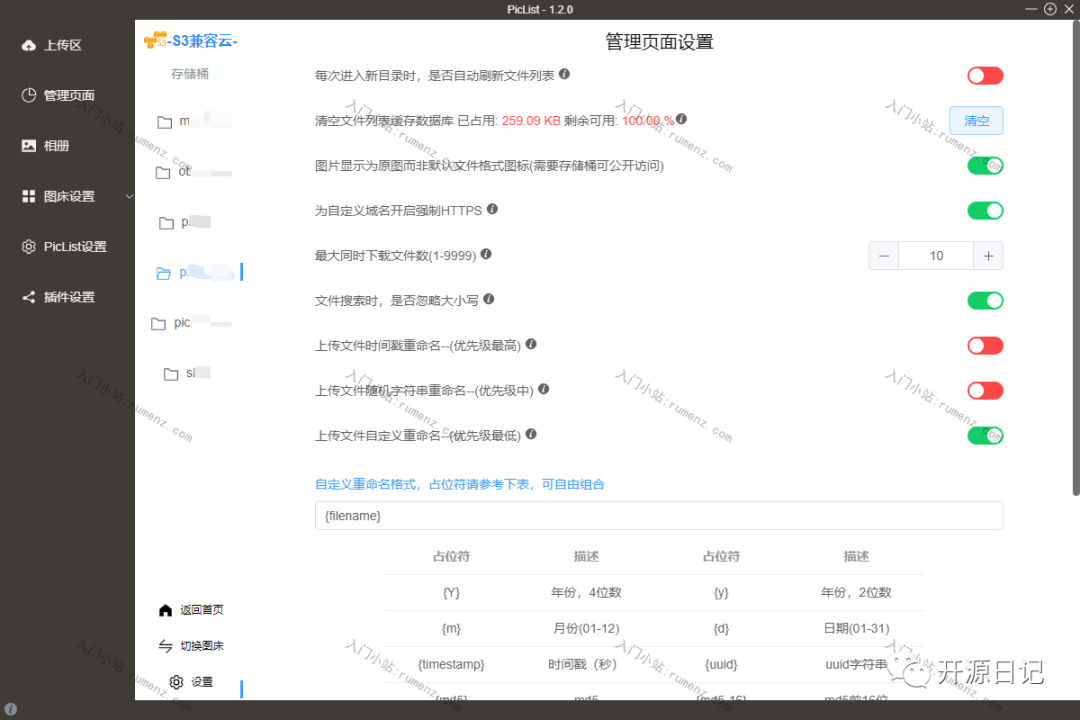Click info icon beside 随机字符串重命名
1080x720 pixels.
[543, 389]
